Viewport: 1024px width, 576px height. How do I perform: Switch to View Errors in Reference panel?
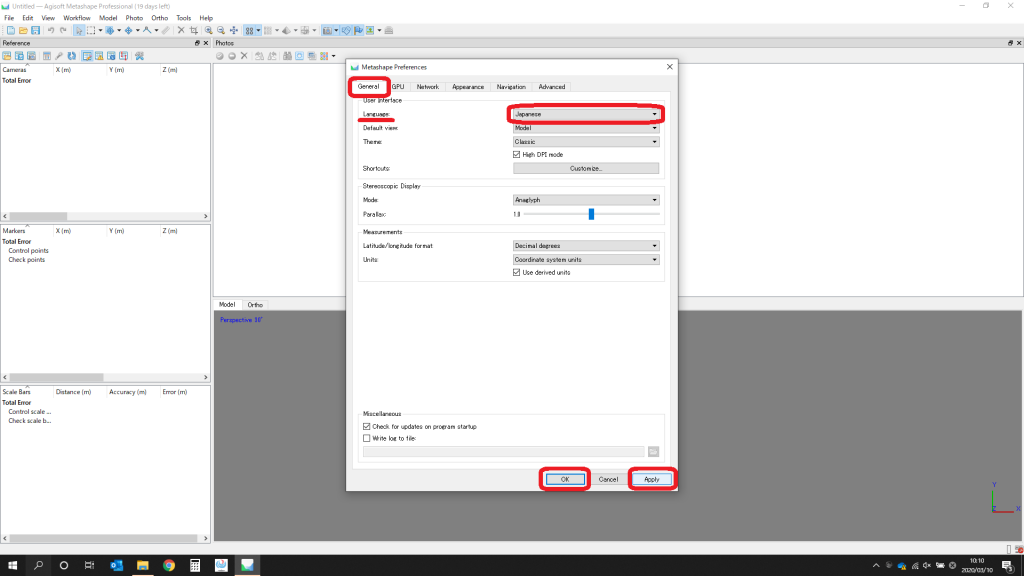(x=99, y=56)
